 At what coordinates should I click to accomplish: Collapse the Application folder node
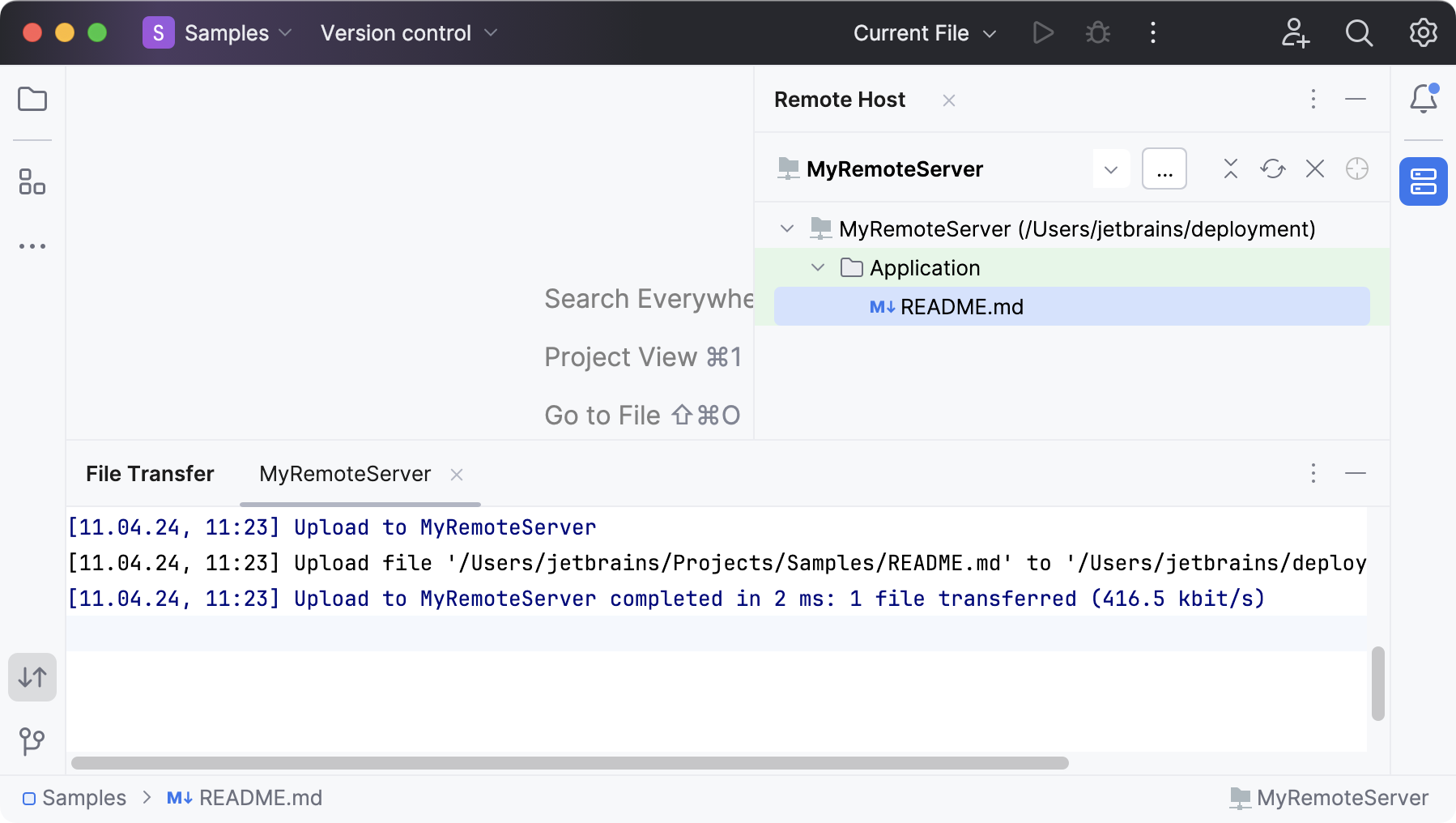818,268
